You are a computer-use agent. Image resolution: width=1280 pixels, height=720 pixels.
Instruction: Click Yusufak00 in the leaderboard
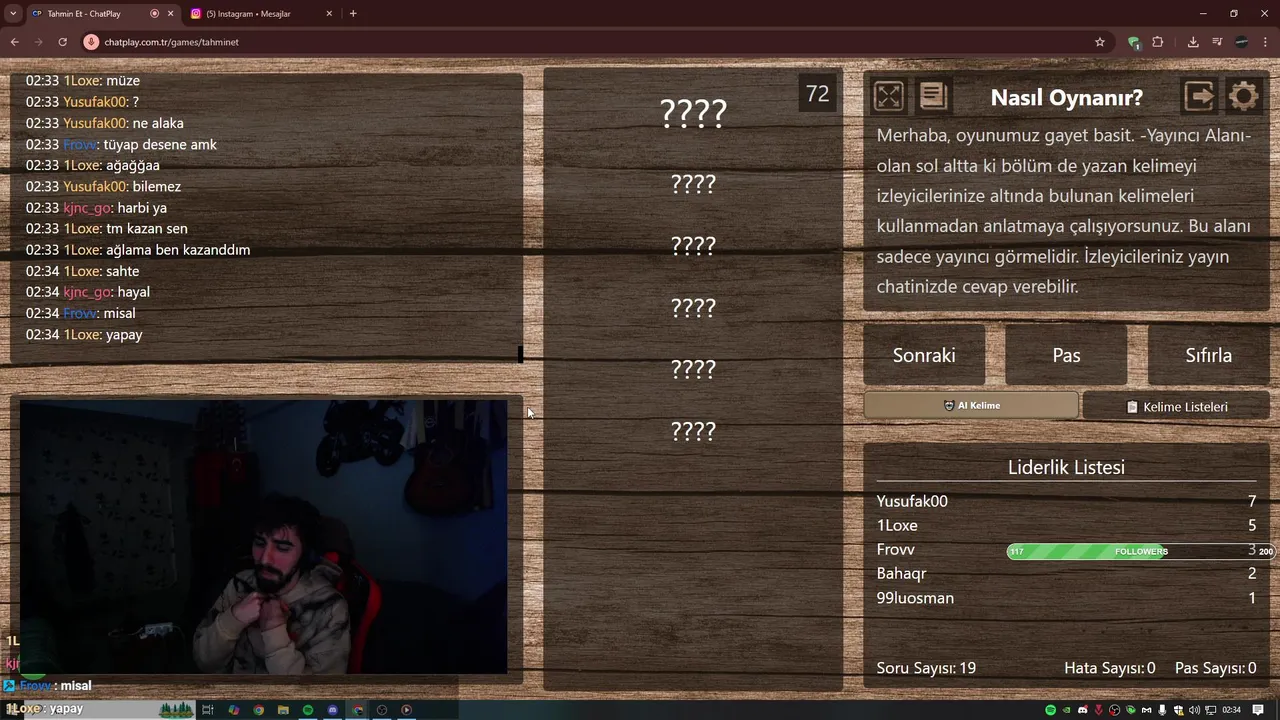[x=912, y=501]
